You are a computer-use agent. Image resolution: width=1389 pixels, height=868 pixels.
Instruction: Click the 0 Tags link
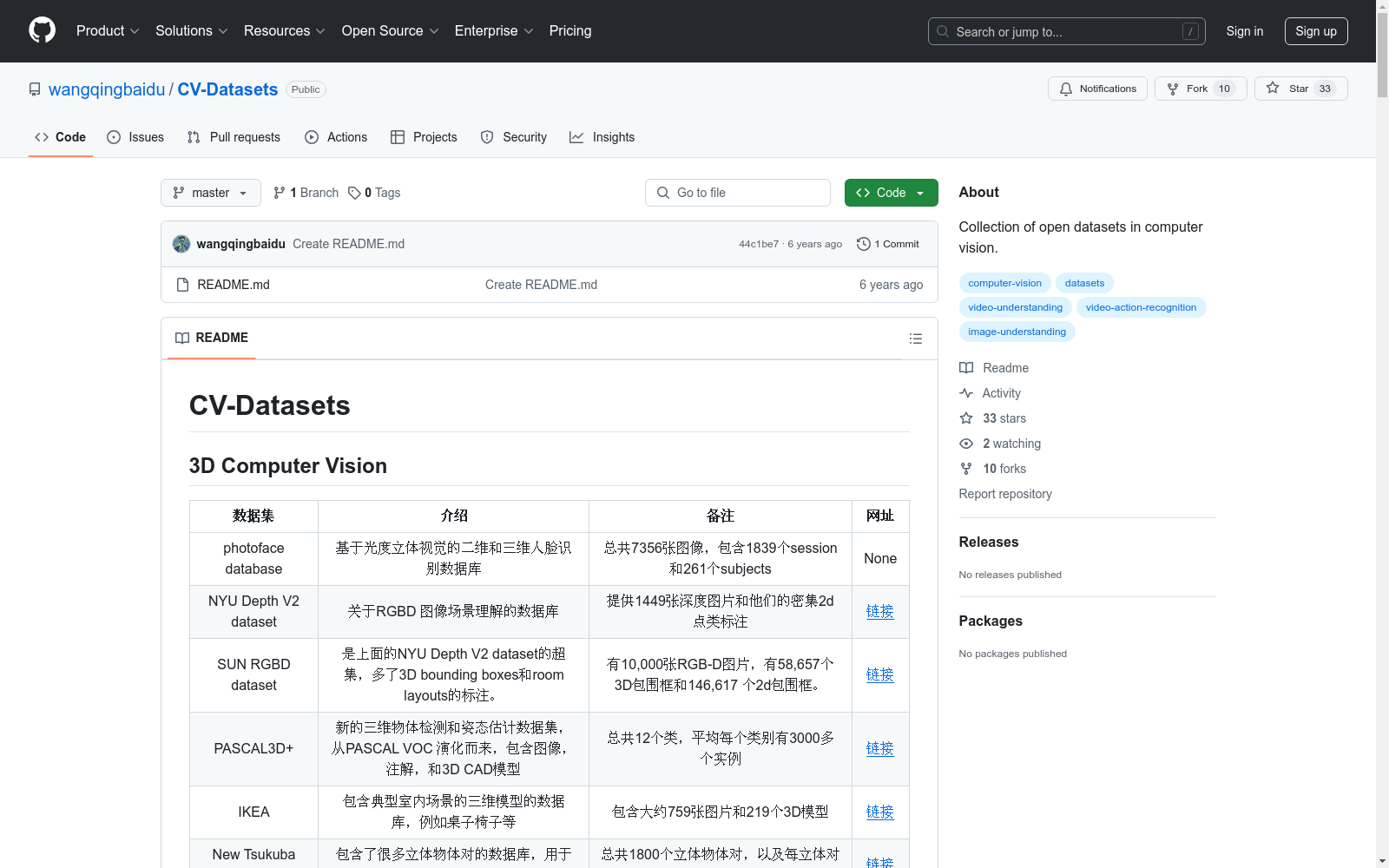point(374,193)
